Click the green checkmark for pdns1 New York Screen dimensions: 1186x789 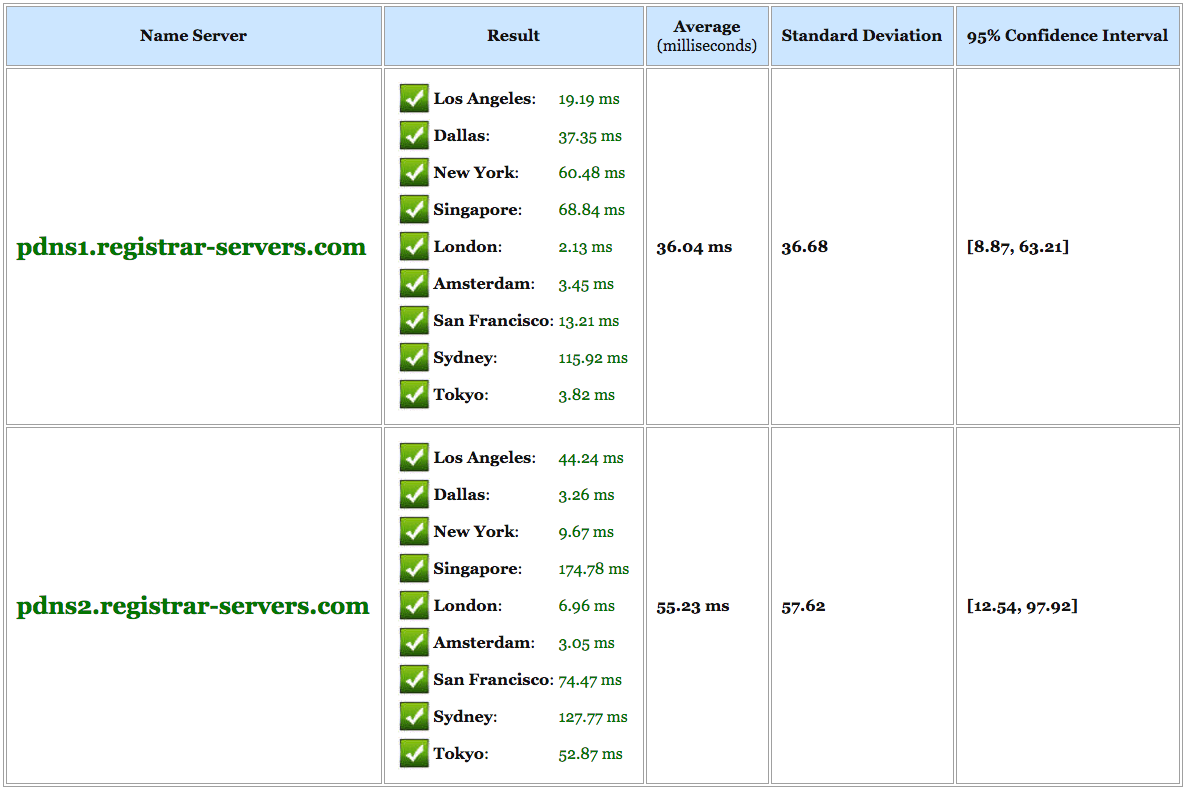coord(414,172)
